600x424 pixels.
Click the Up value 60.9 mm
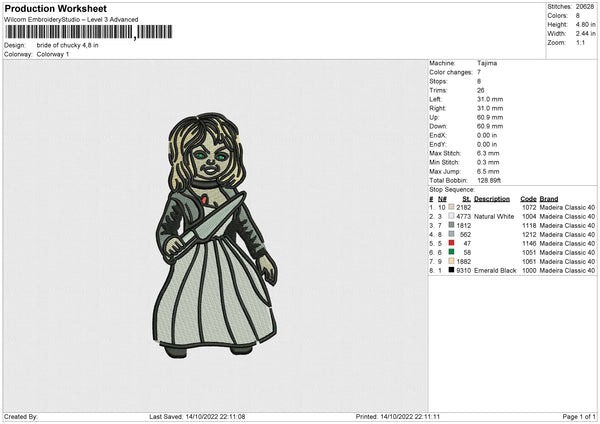point(490,117)
